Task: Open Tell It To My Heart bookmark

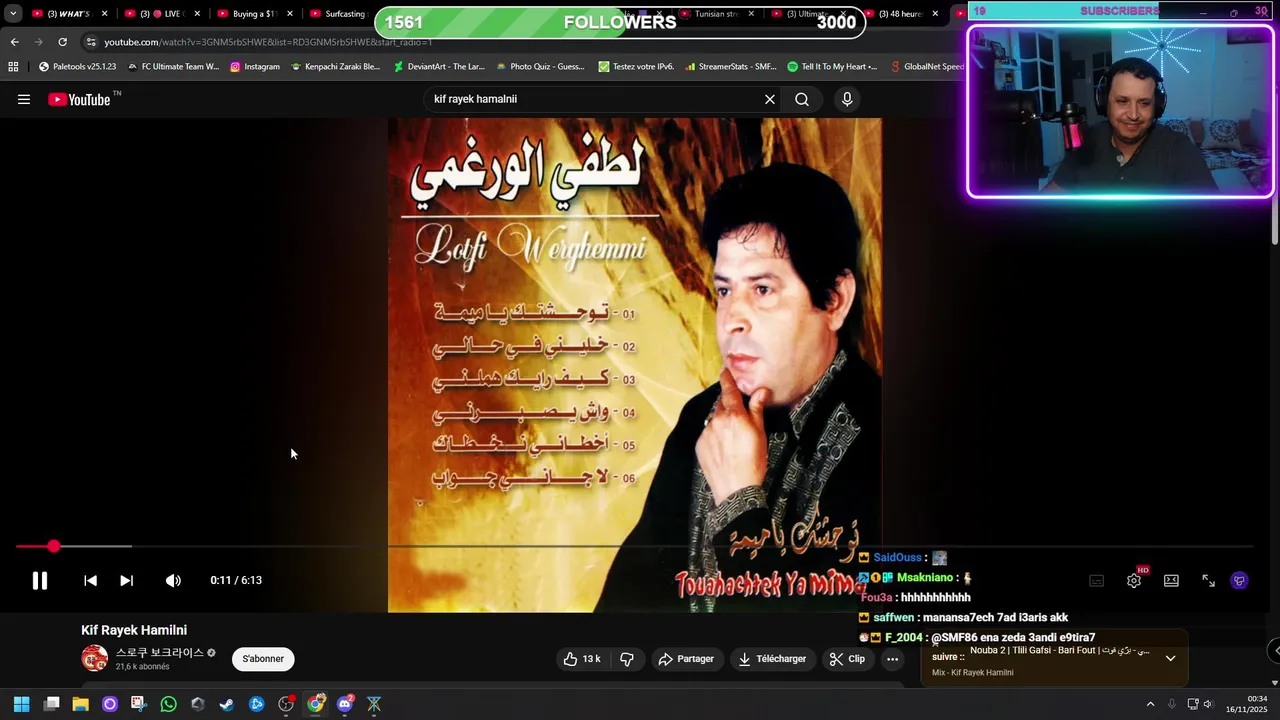Action: coord(832,67)
